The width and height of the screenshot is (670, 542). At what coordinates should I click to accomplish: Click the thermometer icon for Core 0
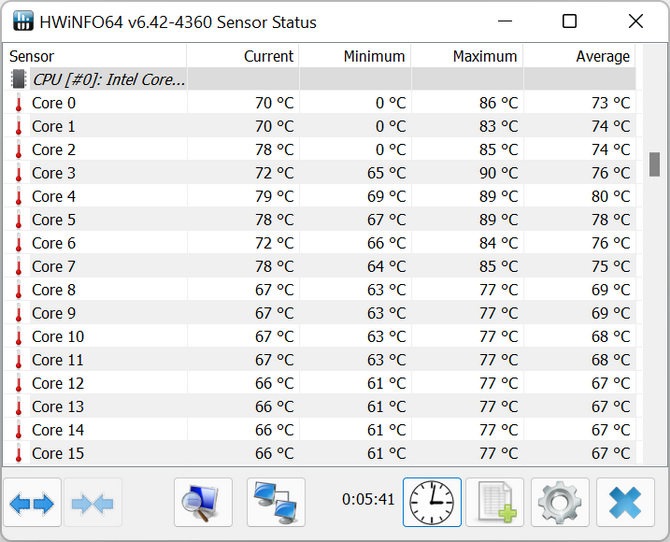click(18, 103)
